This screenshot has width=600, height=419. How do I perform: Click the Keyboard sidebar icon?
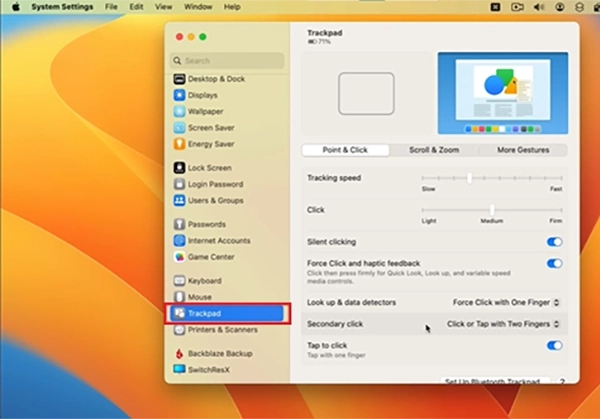coord(179,280)
